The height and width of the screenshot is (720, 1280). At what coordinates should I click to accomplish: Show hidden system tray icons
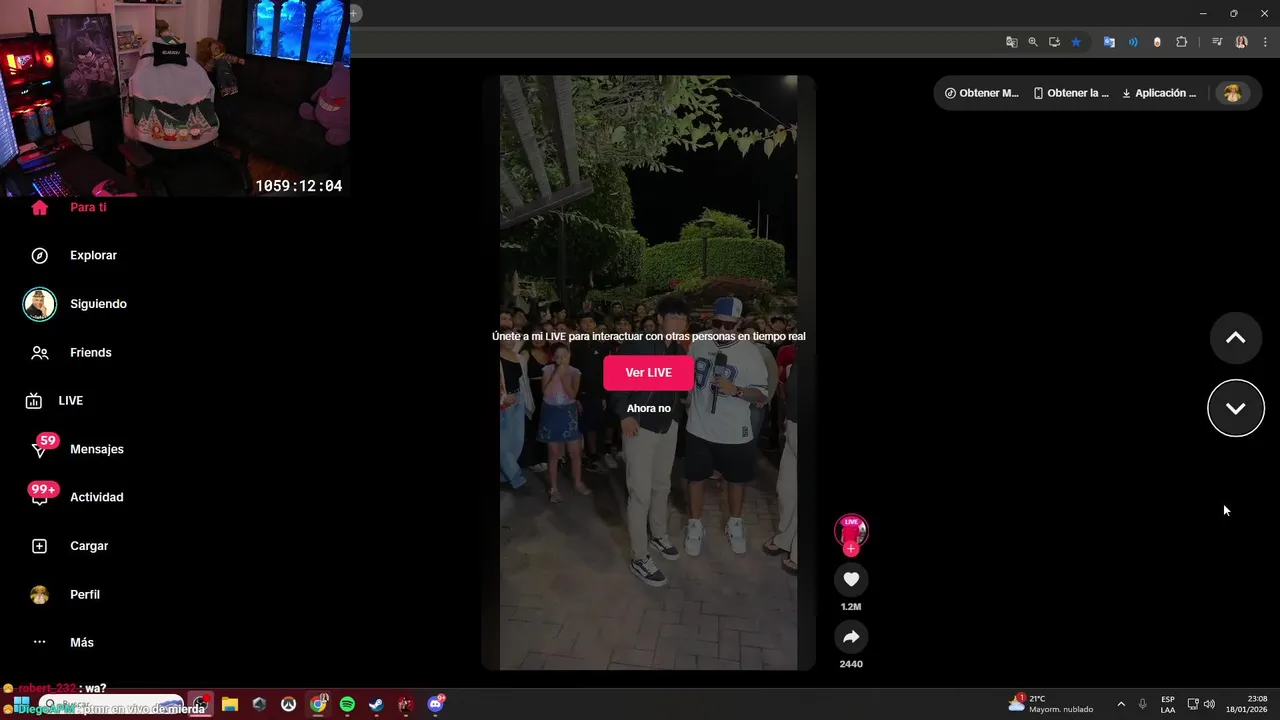1121,704
